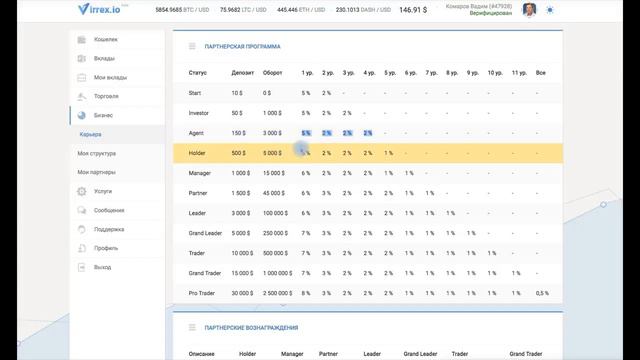The image size is (640, 360).
Task: Click the Статус column header
Action: click(x=198, y=73)
